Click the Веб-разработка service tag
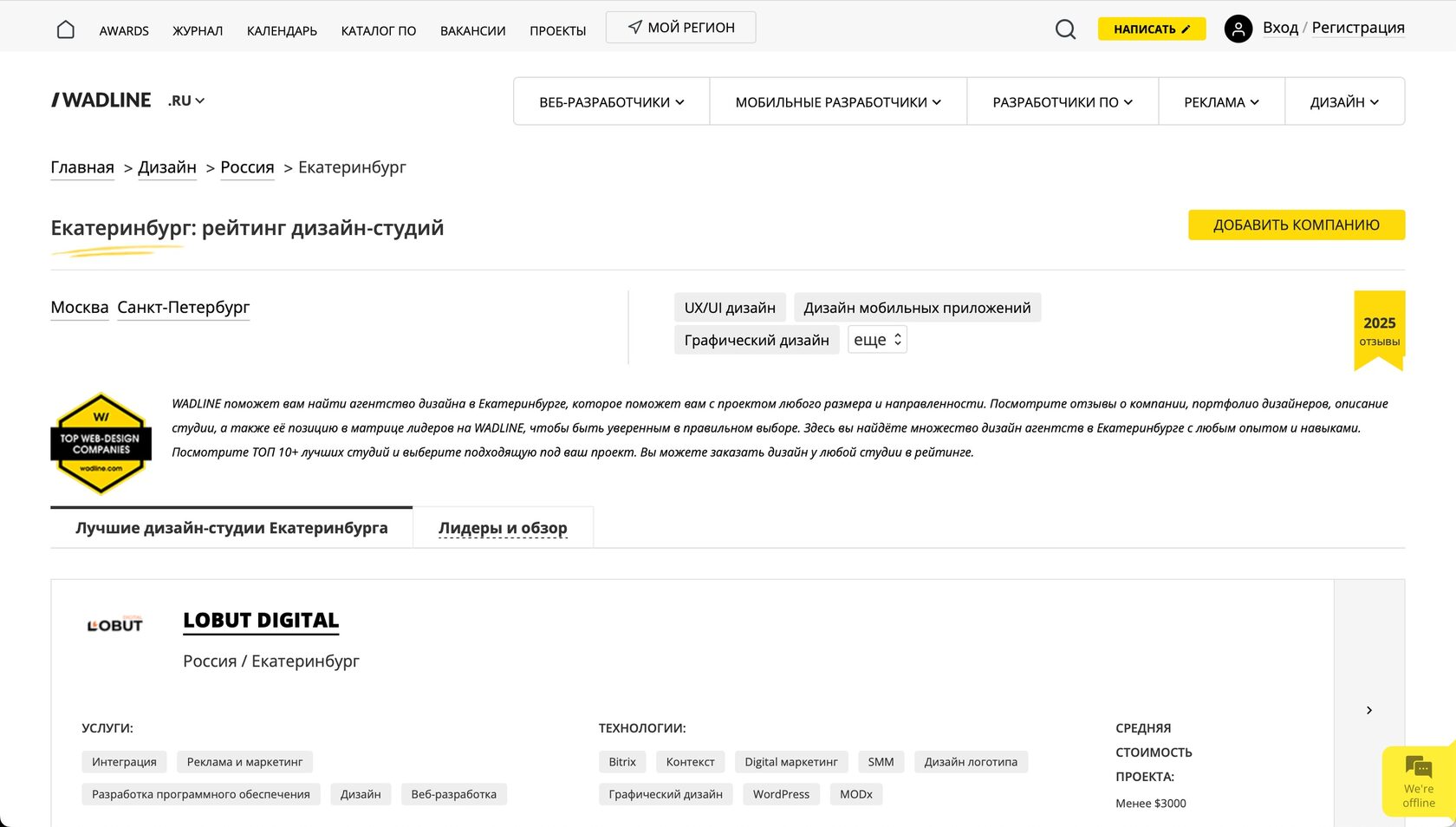Viewport: 1456px width, 827px height. (453, 794)
